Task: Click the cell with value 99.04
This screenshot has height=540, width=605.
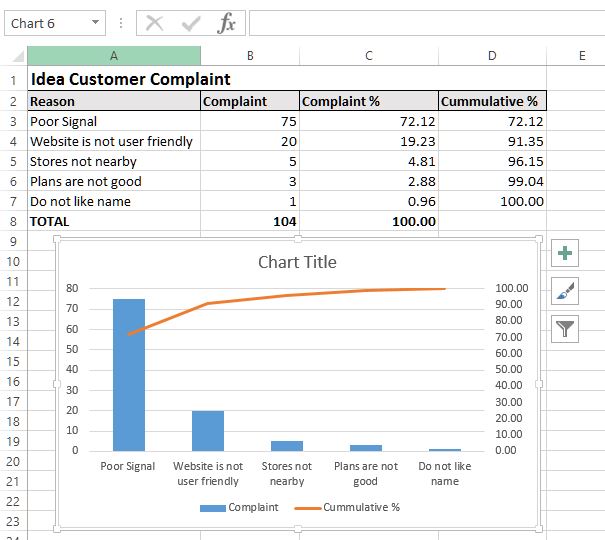Action: (x=492, y=182)
